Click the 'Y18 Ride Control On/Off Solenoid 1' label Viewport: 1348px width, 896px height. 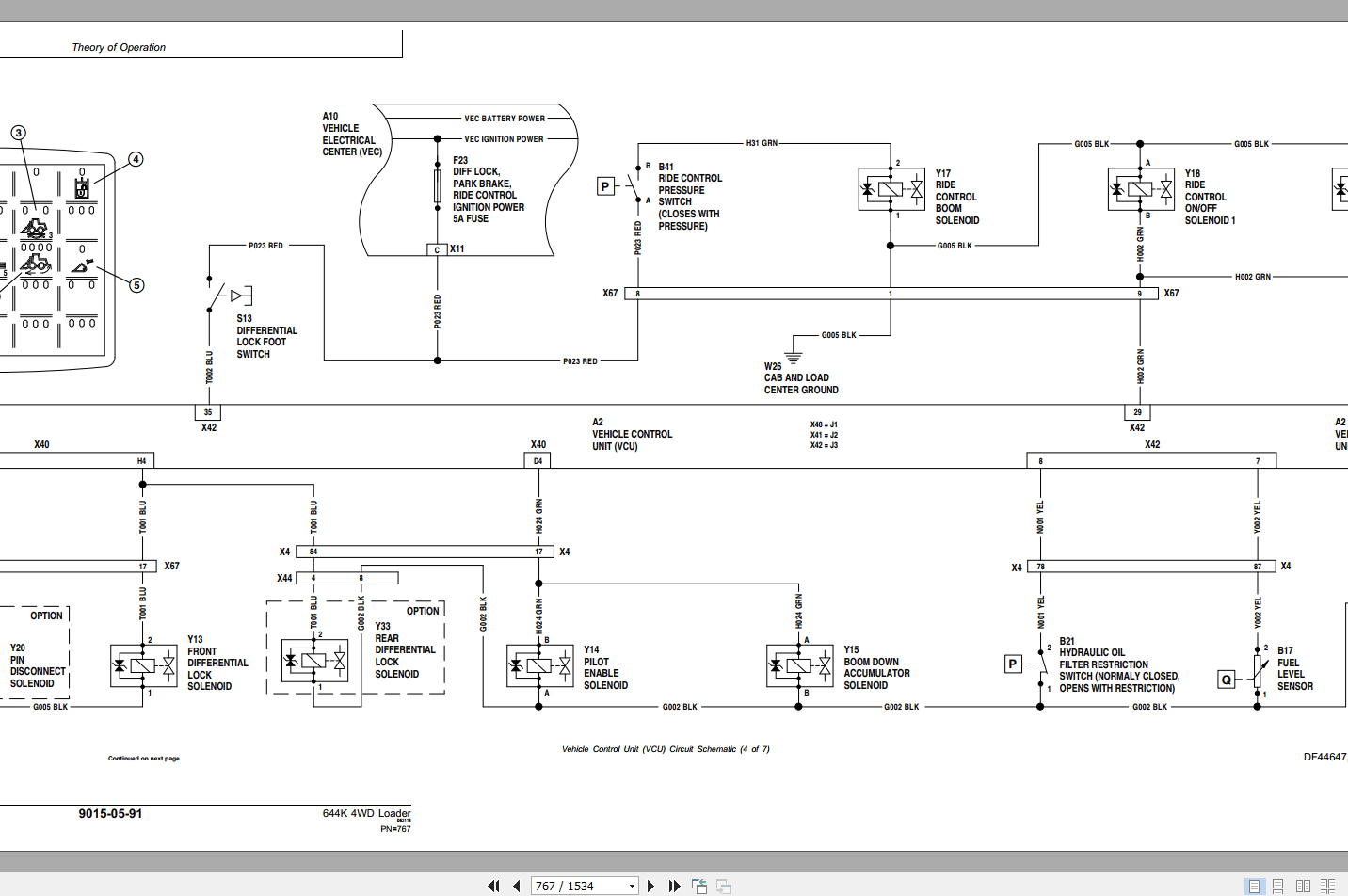pos(1210,197)
